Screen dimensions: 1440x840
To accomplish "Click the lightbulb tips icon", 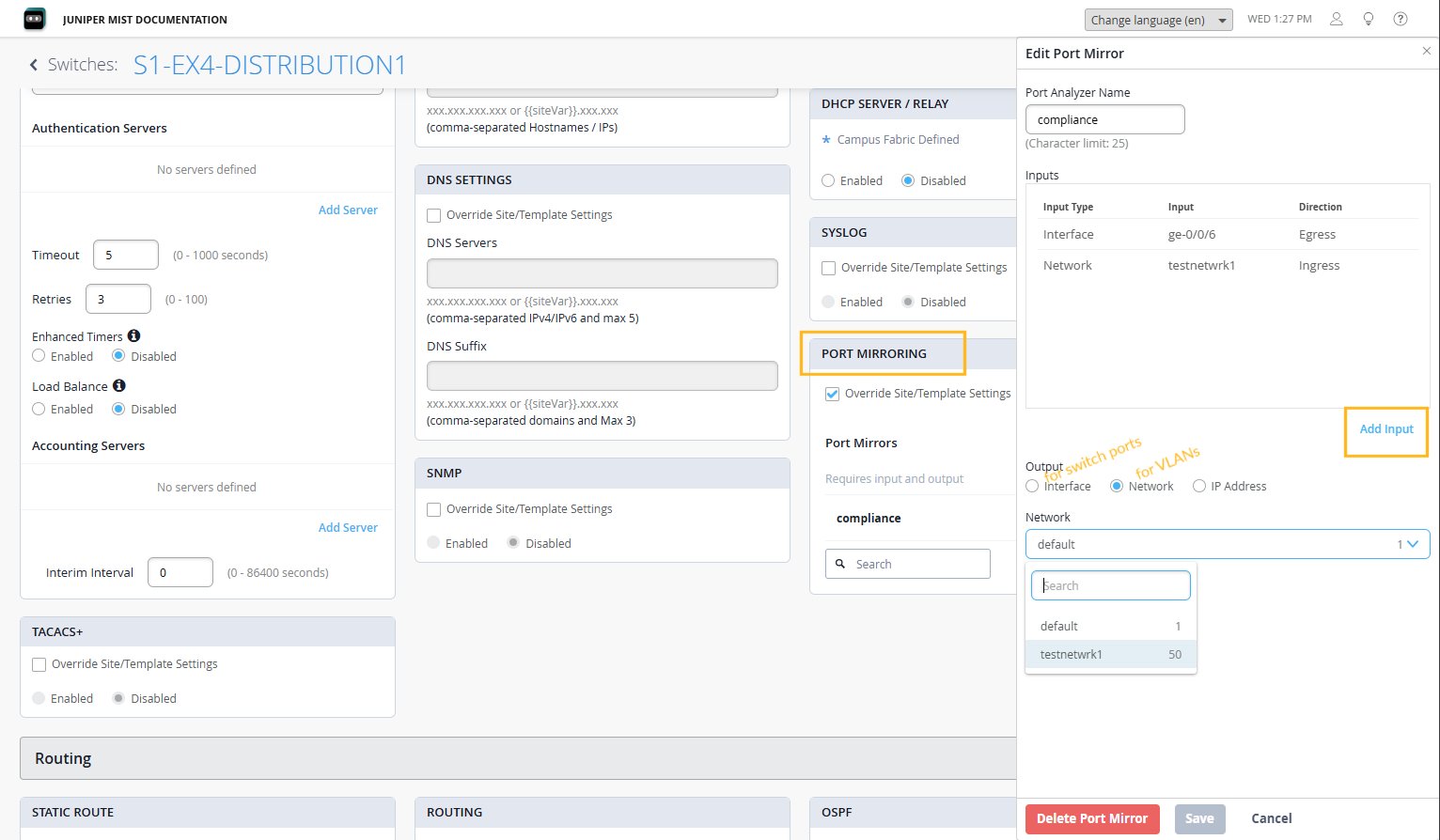I will (1369, 19).
